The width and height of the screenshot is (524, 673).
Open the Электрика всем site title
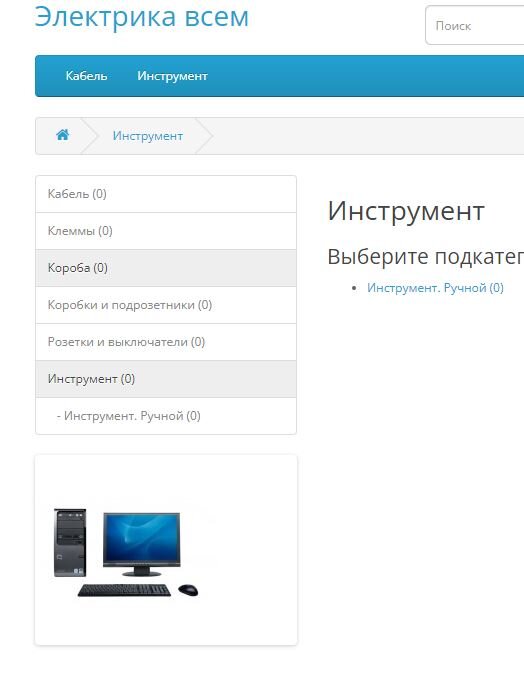coord(142,16)
